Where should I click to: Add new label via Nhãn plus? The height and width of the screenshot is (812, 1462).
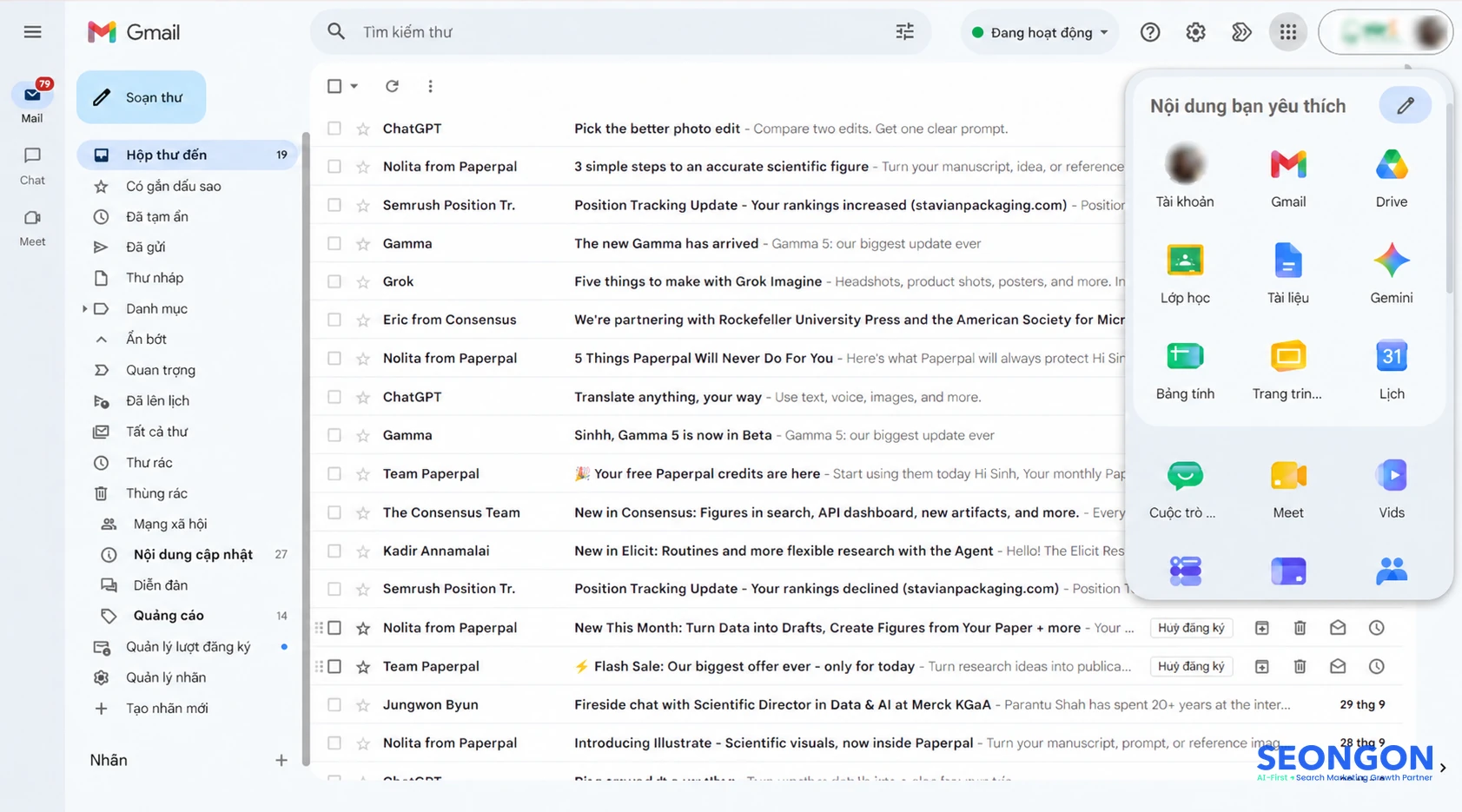coord(281,760)
